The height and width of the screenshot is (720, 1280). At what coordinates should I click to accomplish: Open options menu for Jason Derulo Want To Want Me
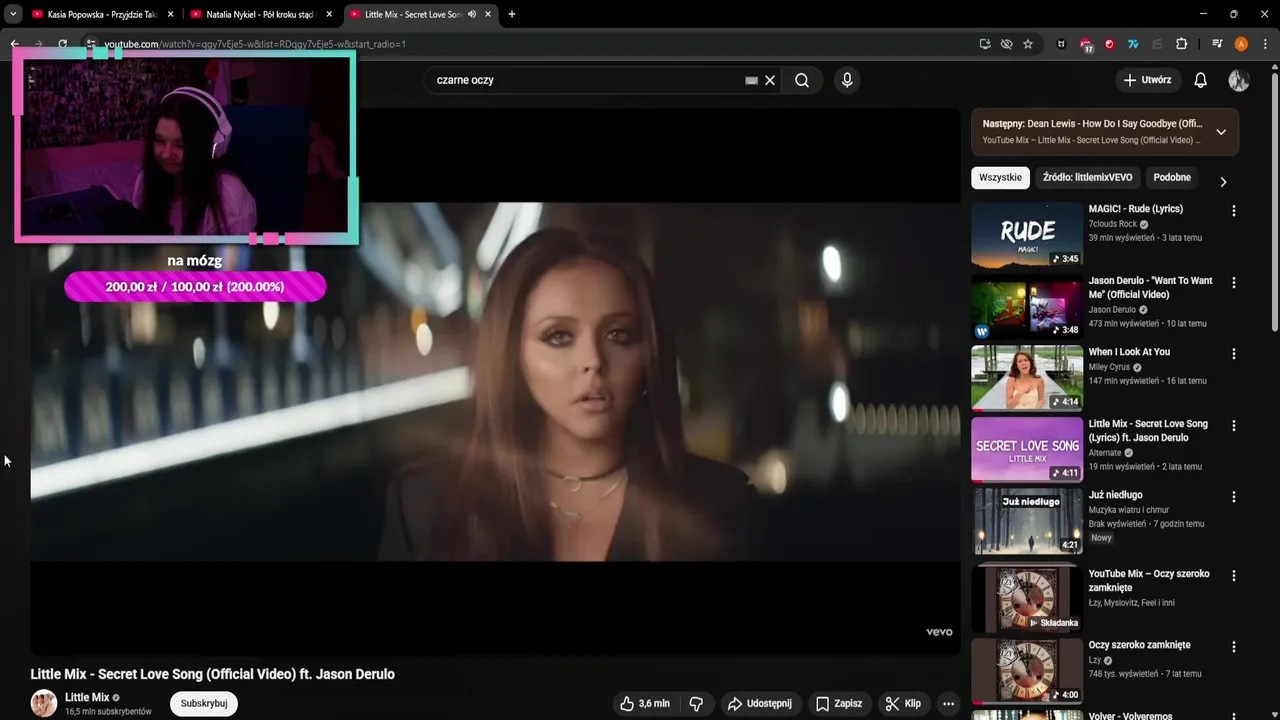(x=1234, y=283)
